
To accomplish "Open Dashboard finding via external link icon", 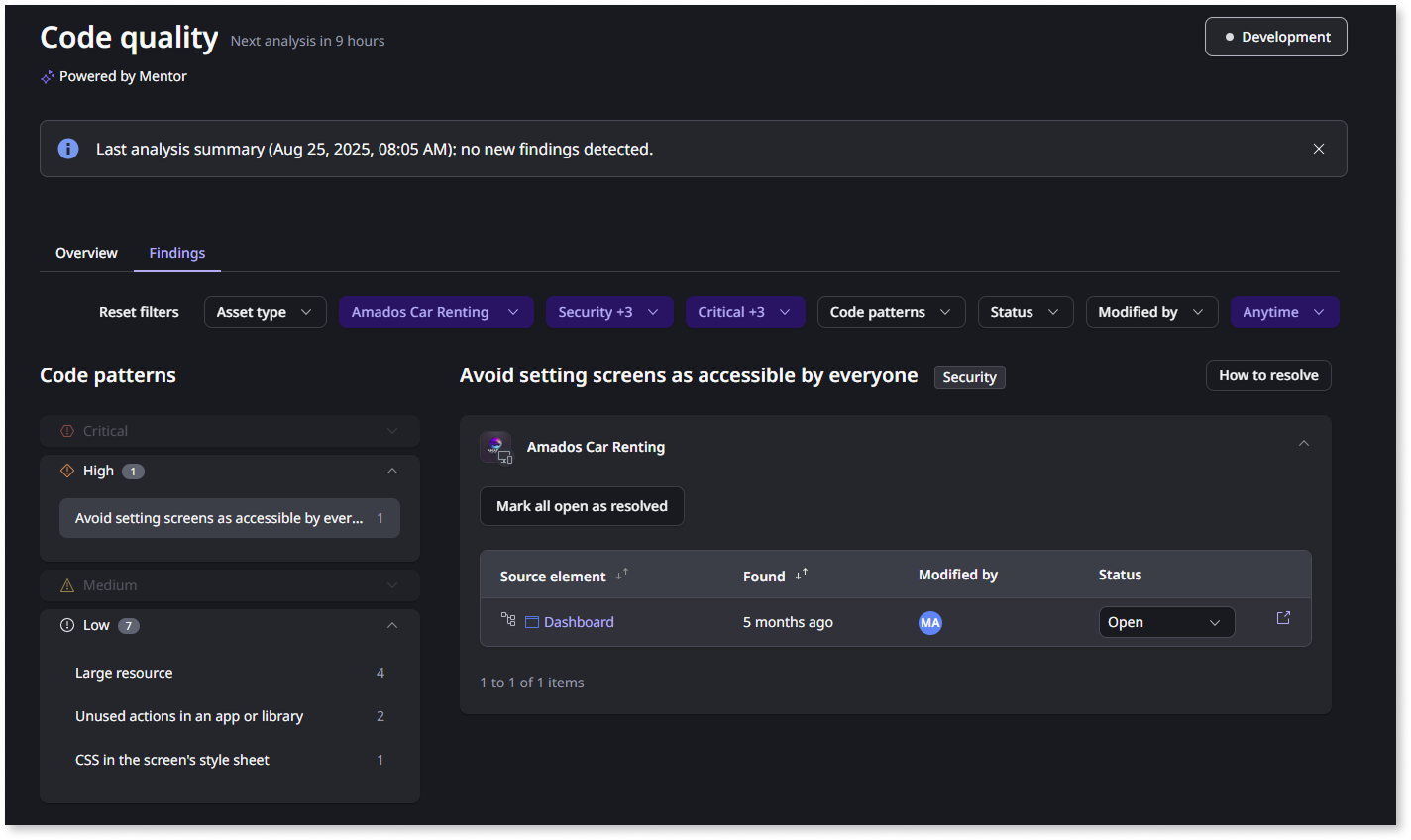I will (x=1283, y=618).
